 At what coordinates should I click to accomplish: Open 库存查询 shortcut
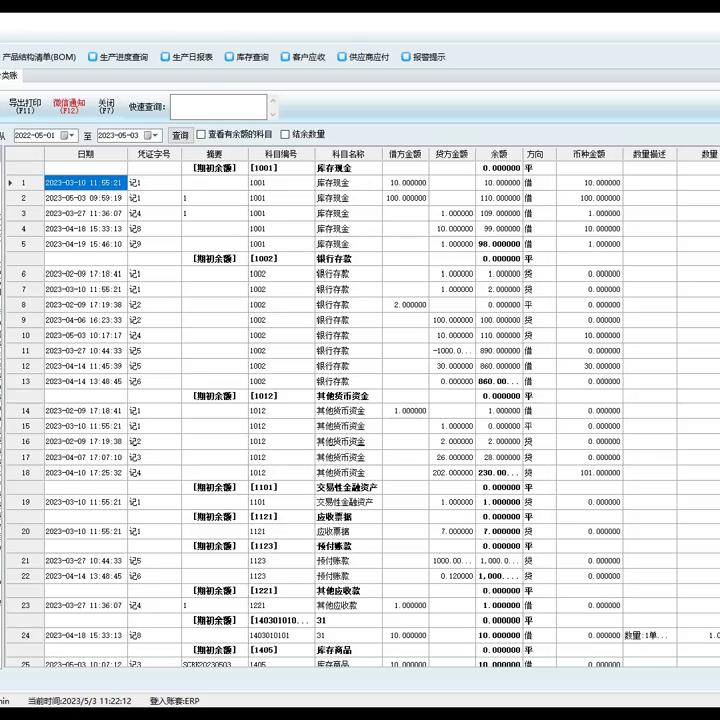point(247,57)
